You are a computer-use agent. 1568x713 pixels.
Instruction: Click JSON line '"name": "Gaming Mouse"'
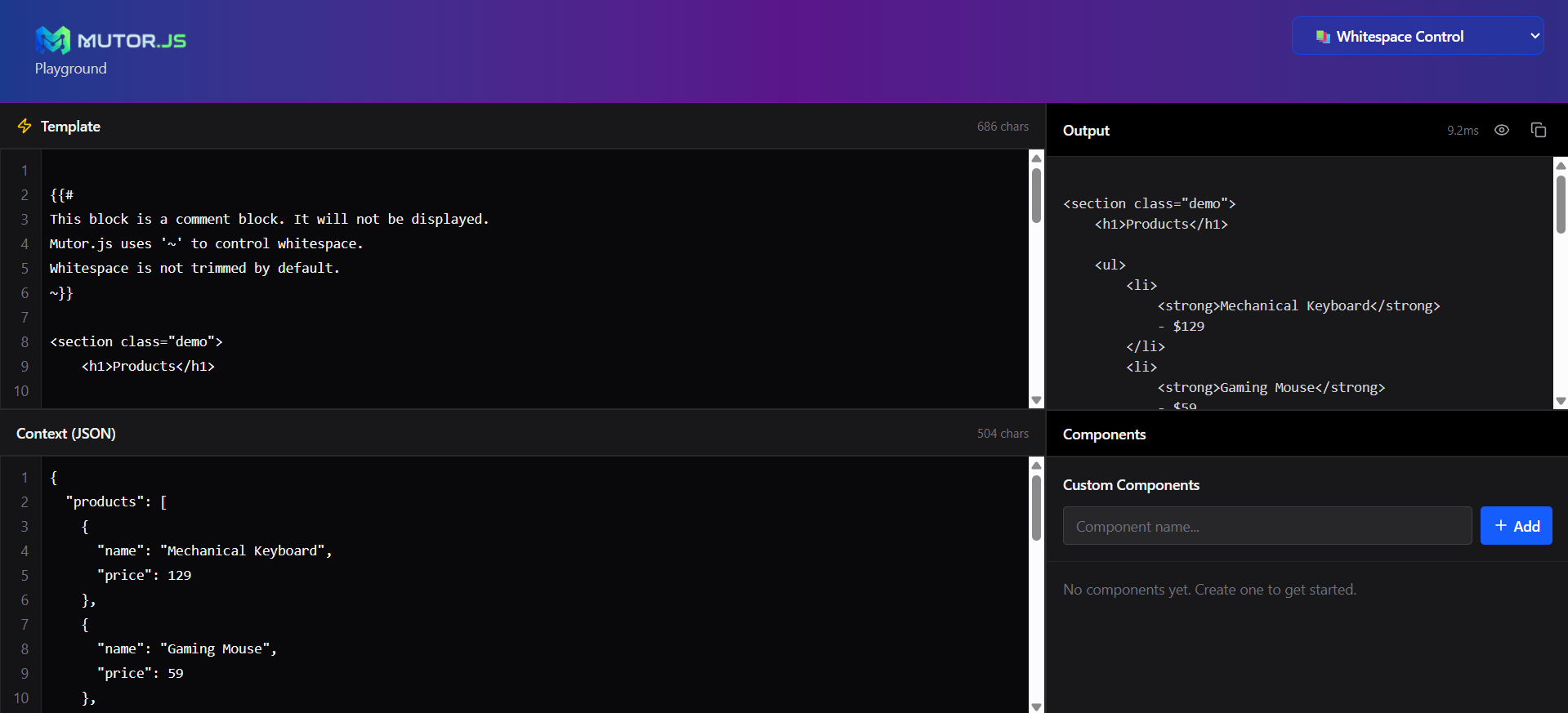(187, 649)
